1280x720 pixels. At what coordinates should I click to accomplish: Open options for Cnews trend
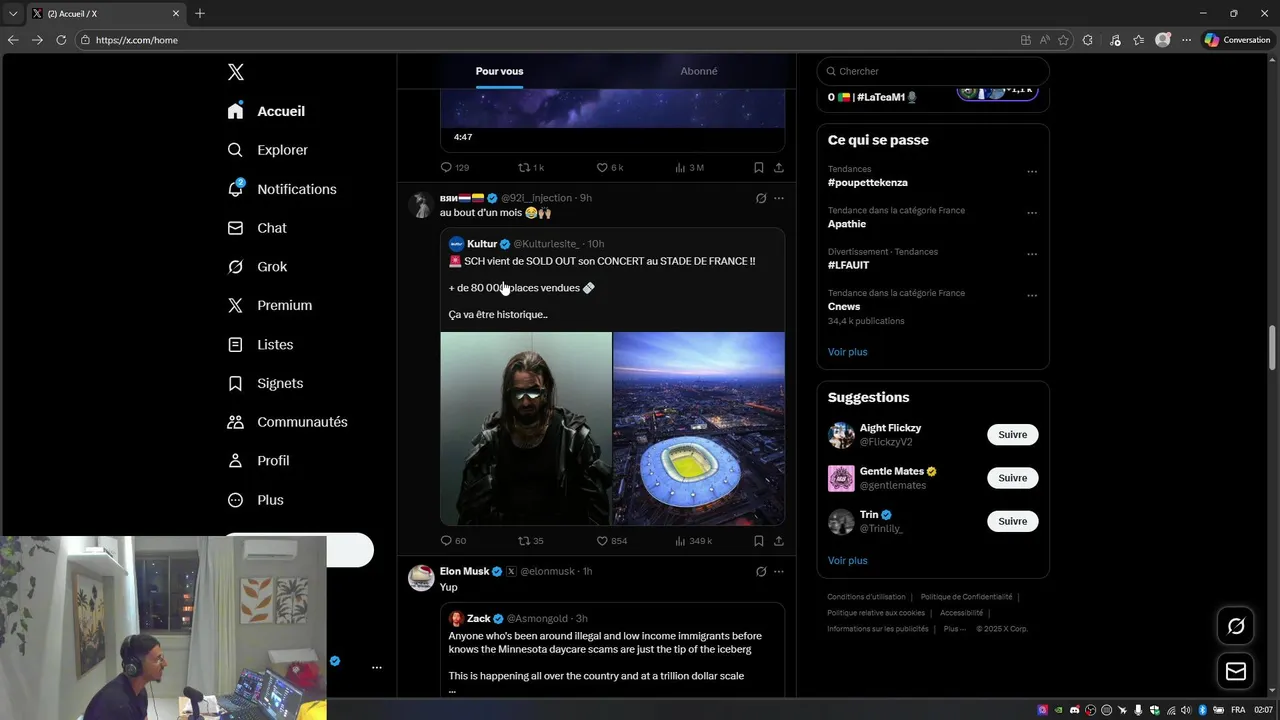point(1032,296)
